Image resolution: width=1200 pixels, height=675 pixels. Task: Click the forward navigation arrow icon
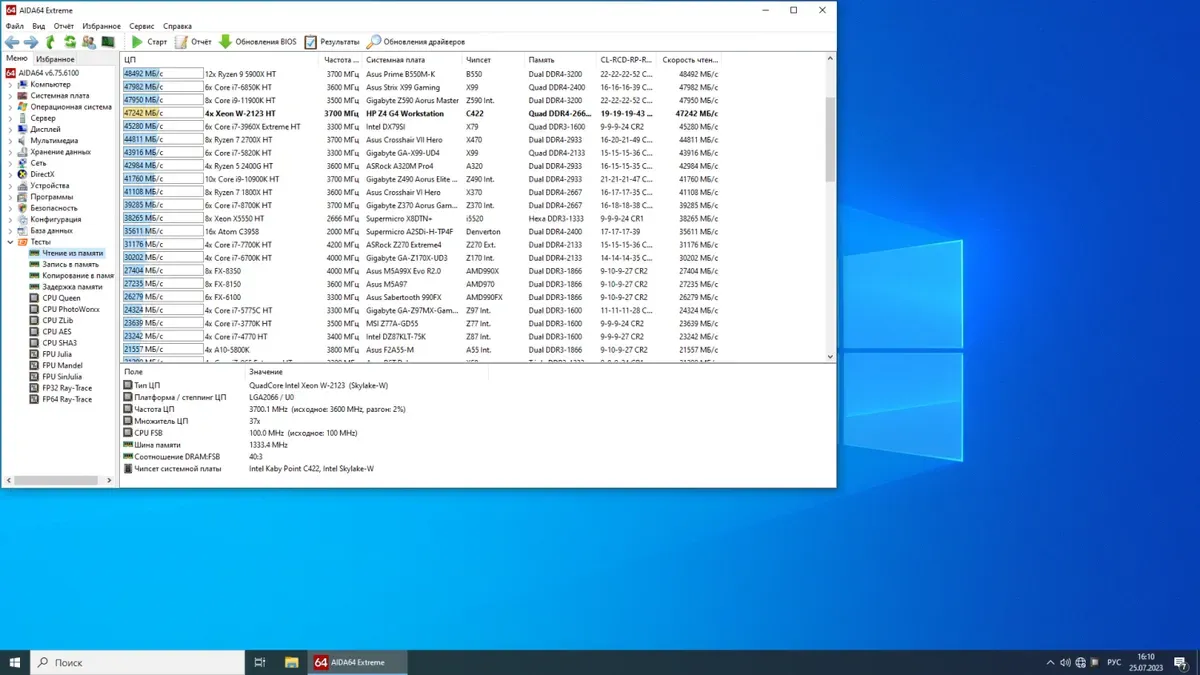(31, 42)
